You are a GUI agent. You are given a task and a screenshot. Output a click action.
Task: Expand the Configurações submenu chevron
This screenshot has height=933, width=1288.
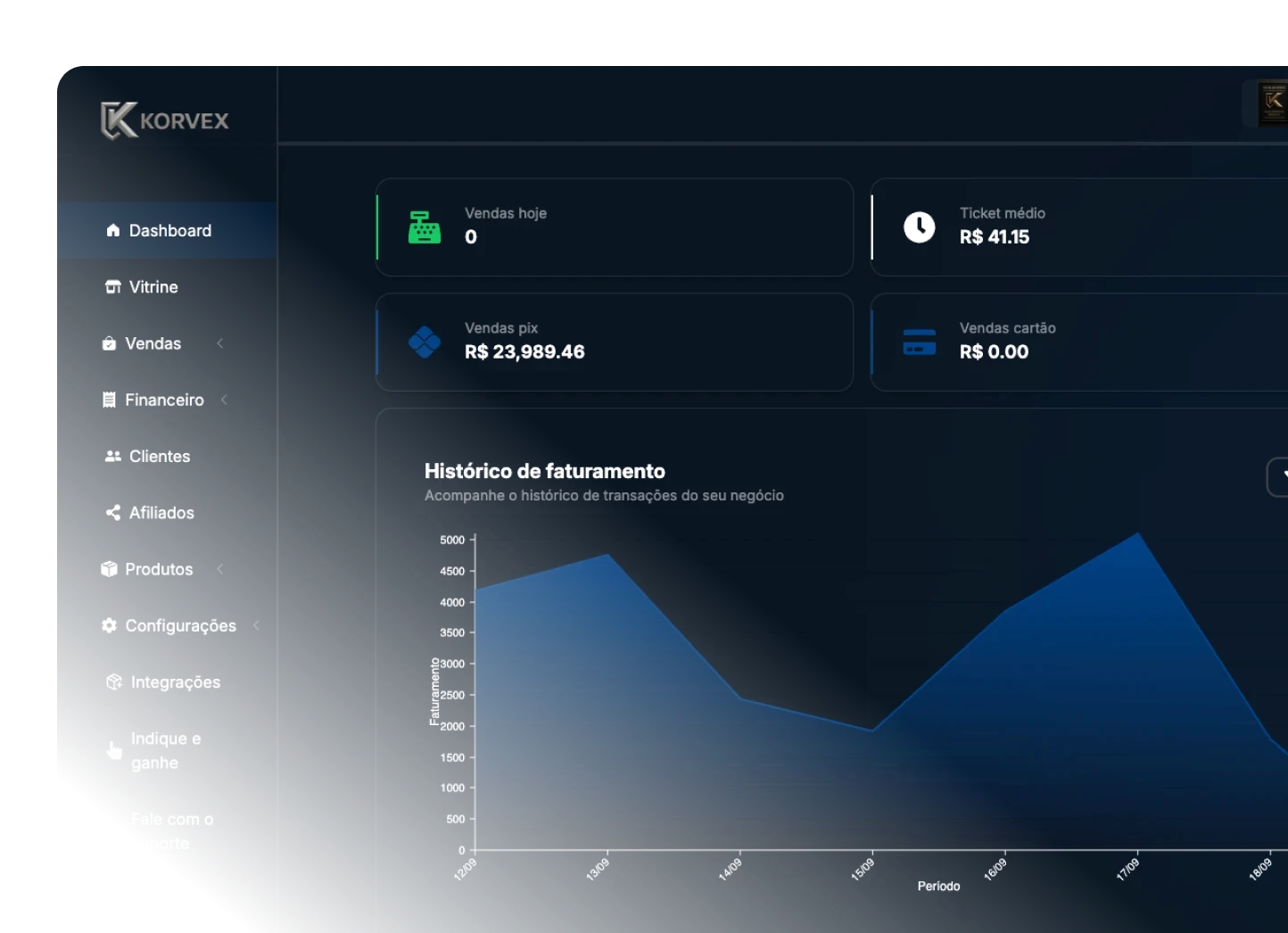coord(257,625)
